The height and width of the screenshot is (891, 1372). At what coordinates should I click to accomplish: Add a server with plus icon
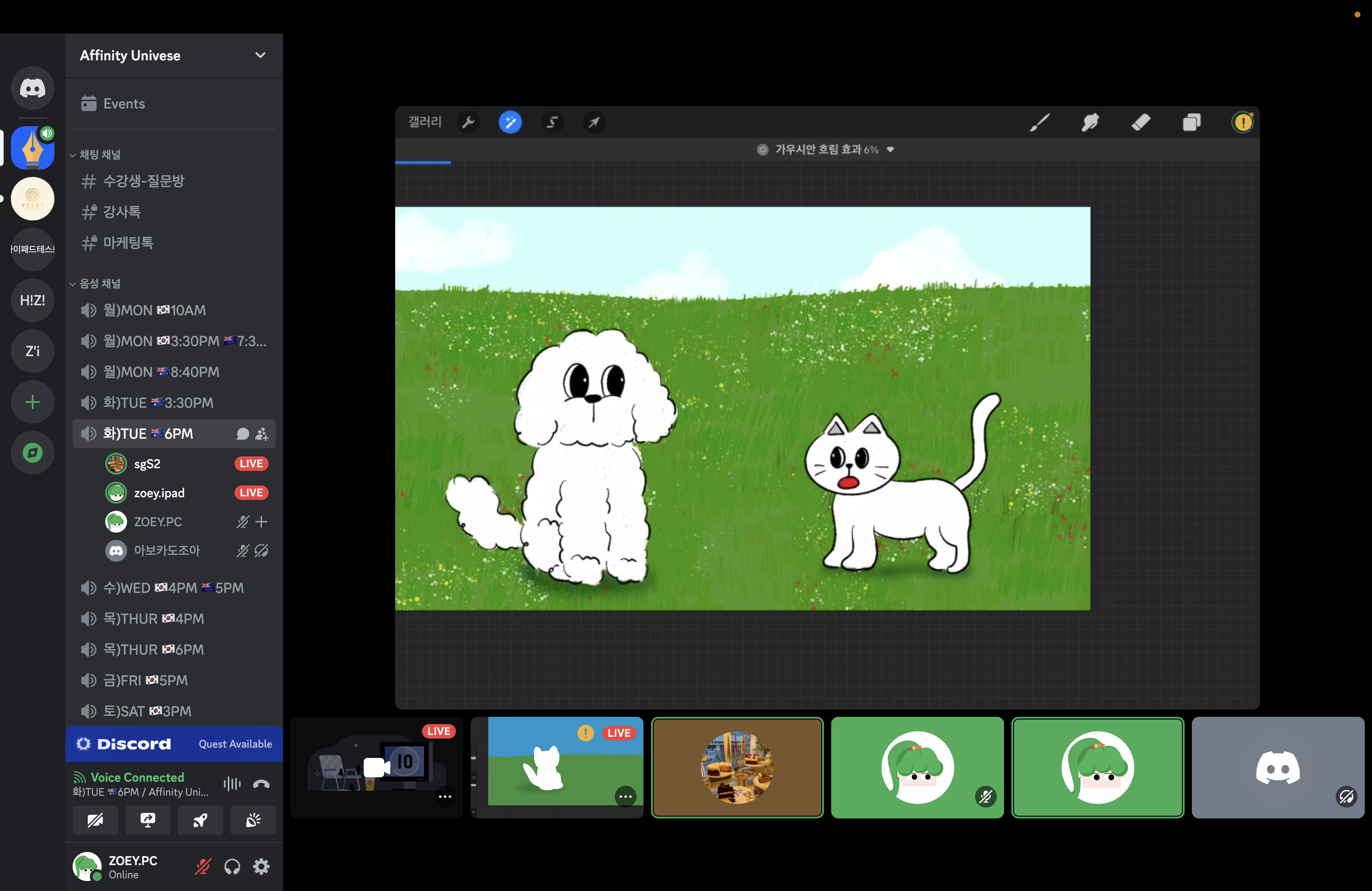[x=32, y=401]
